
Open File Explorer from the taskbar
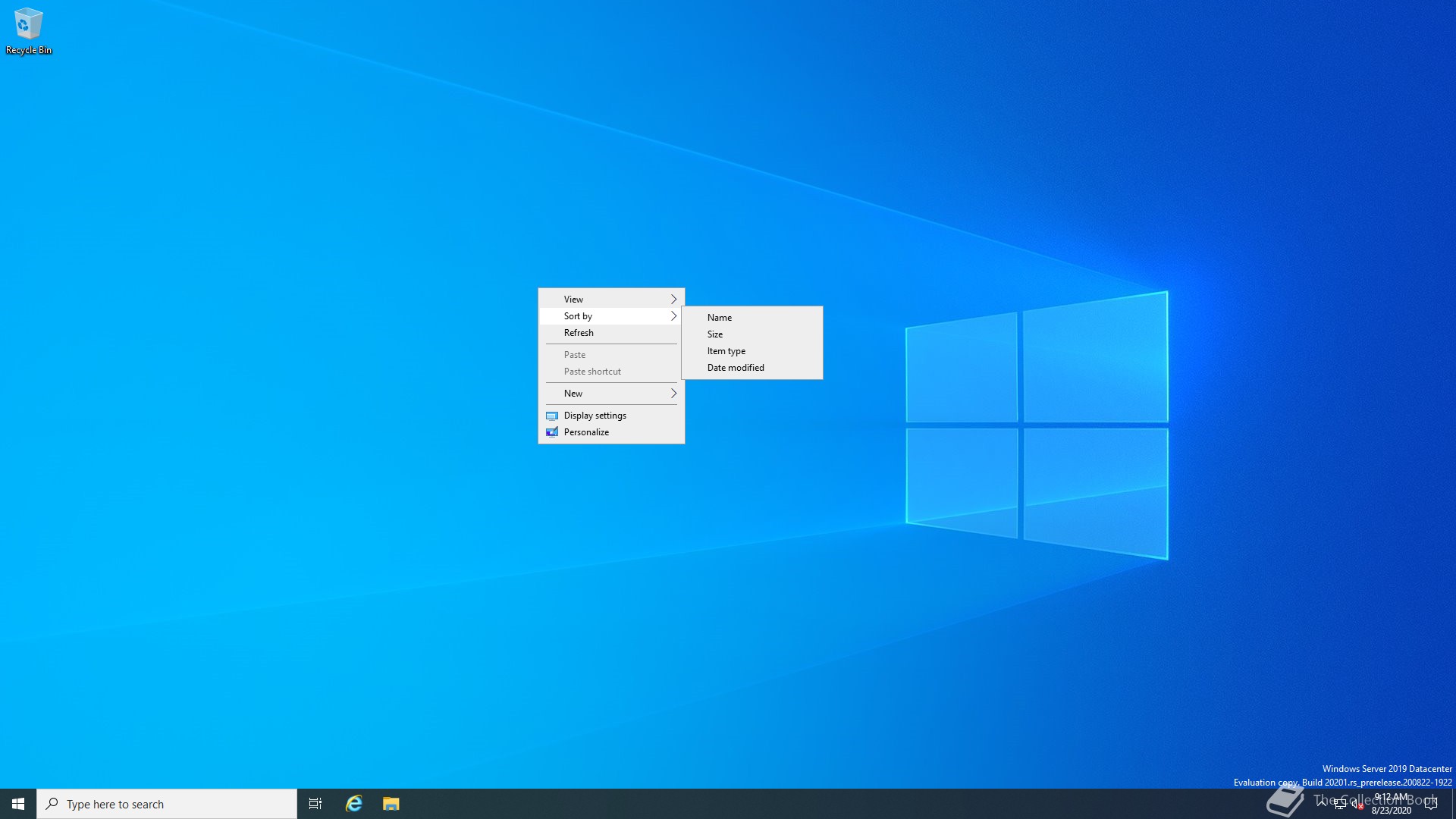391,804
